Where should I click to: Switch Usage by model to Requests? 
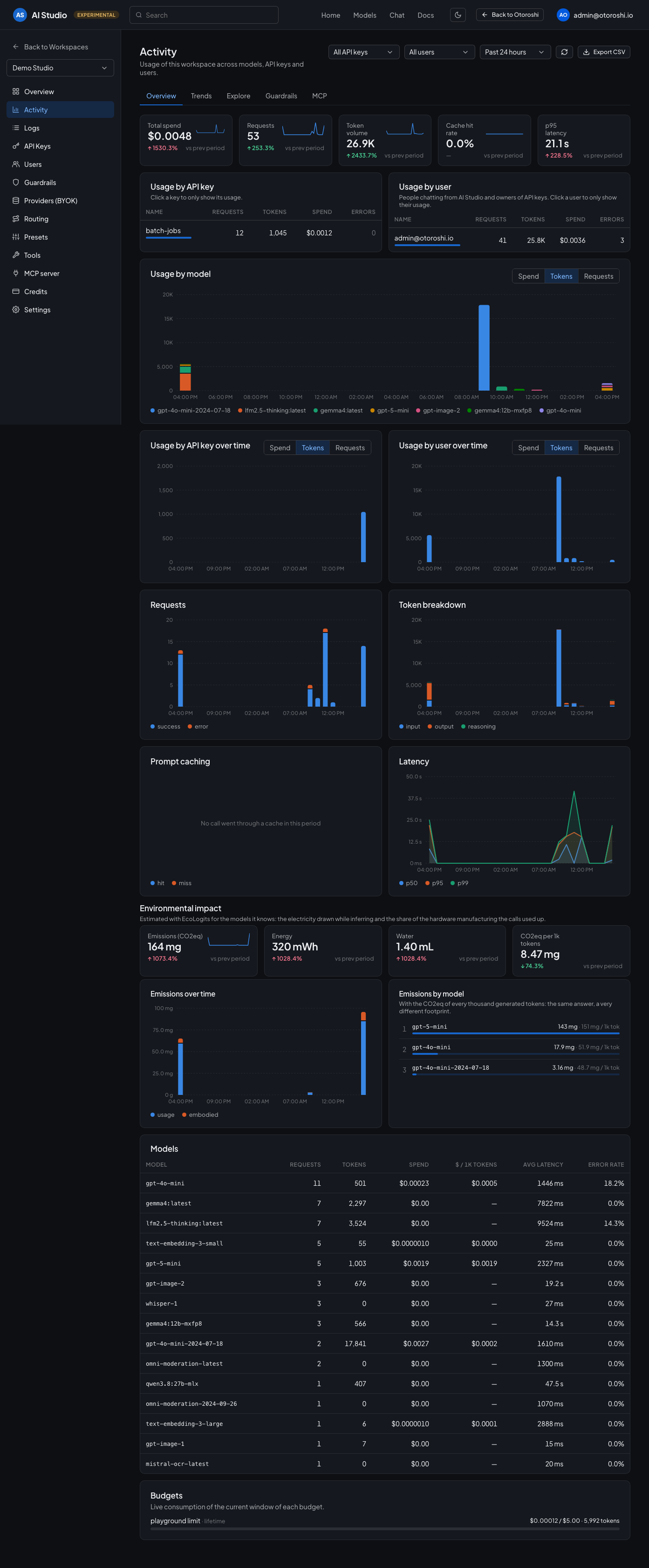[x=598, y=276]
